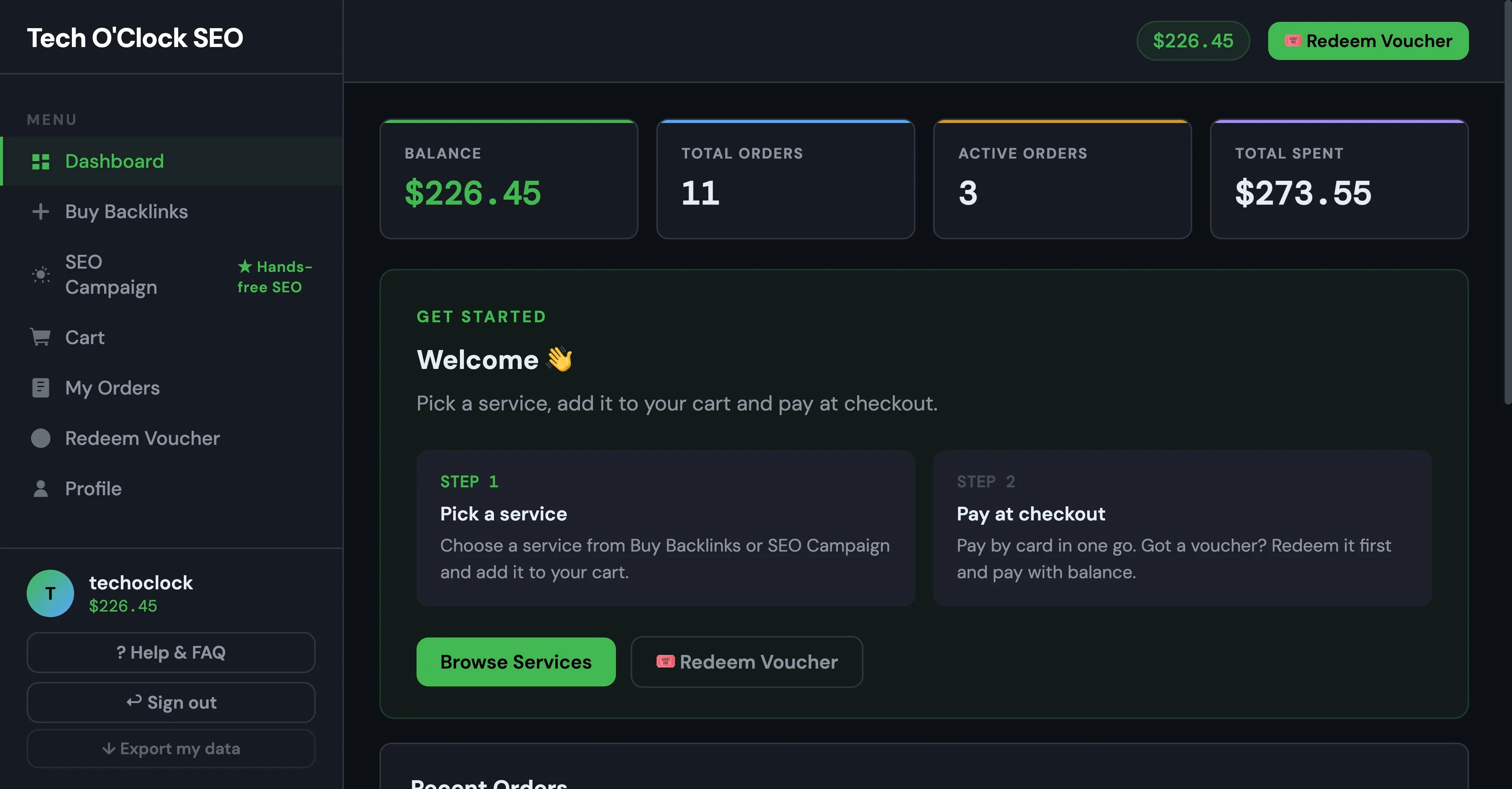Image resolution: width=1512 pixels, height=789 pixels.
Task: Click the header balance pill $226.45
Action: tap(1193, 40)
